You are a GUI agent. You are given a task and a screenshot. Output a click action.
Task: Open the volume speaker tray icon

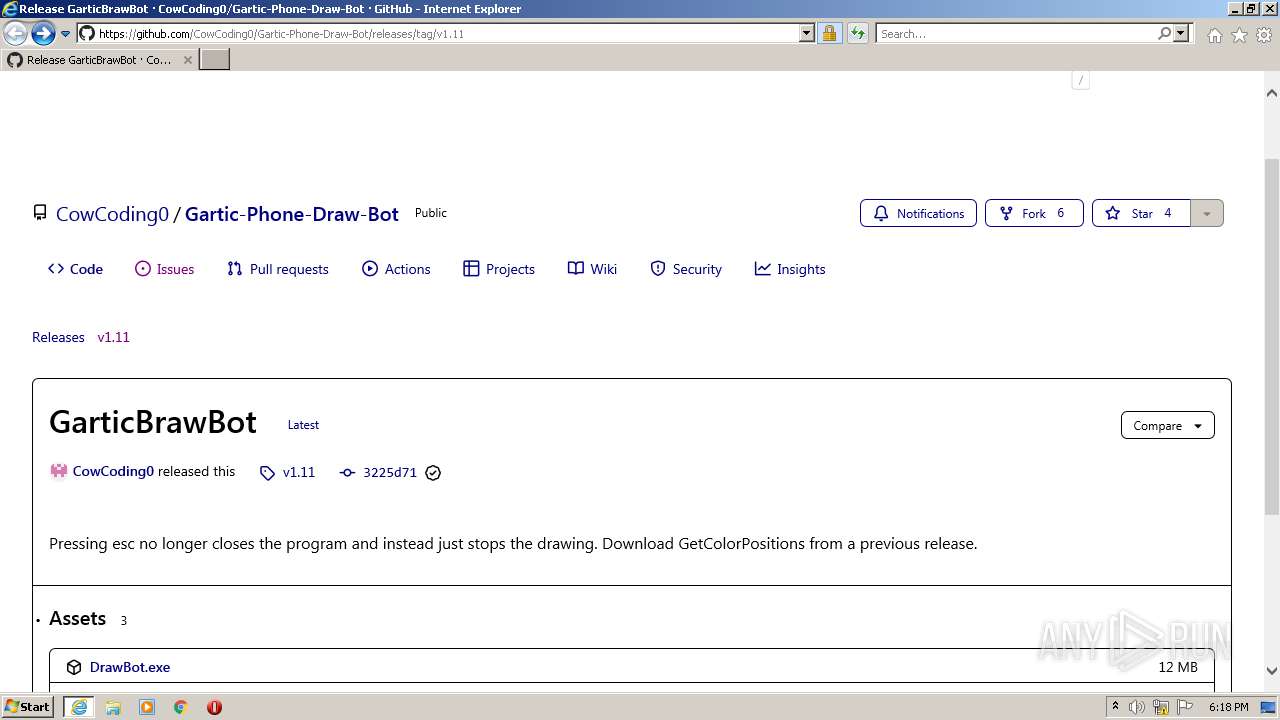1137,707
